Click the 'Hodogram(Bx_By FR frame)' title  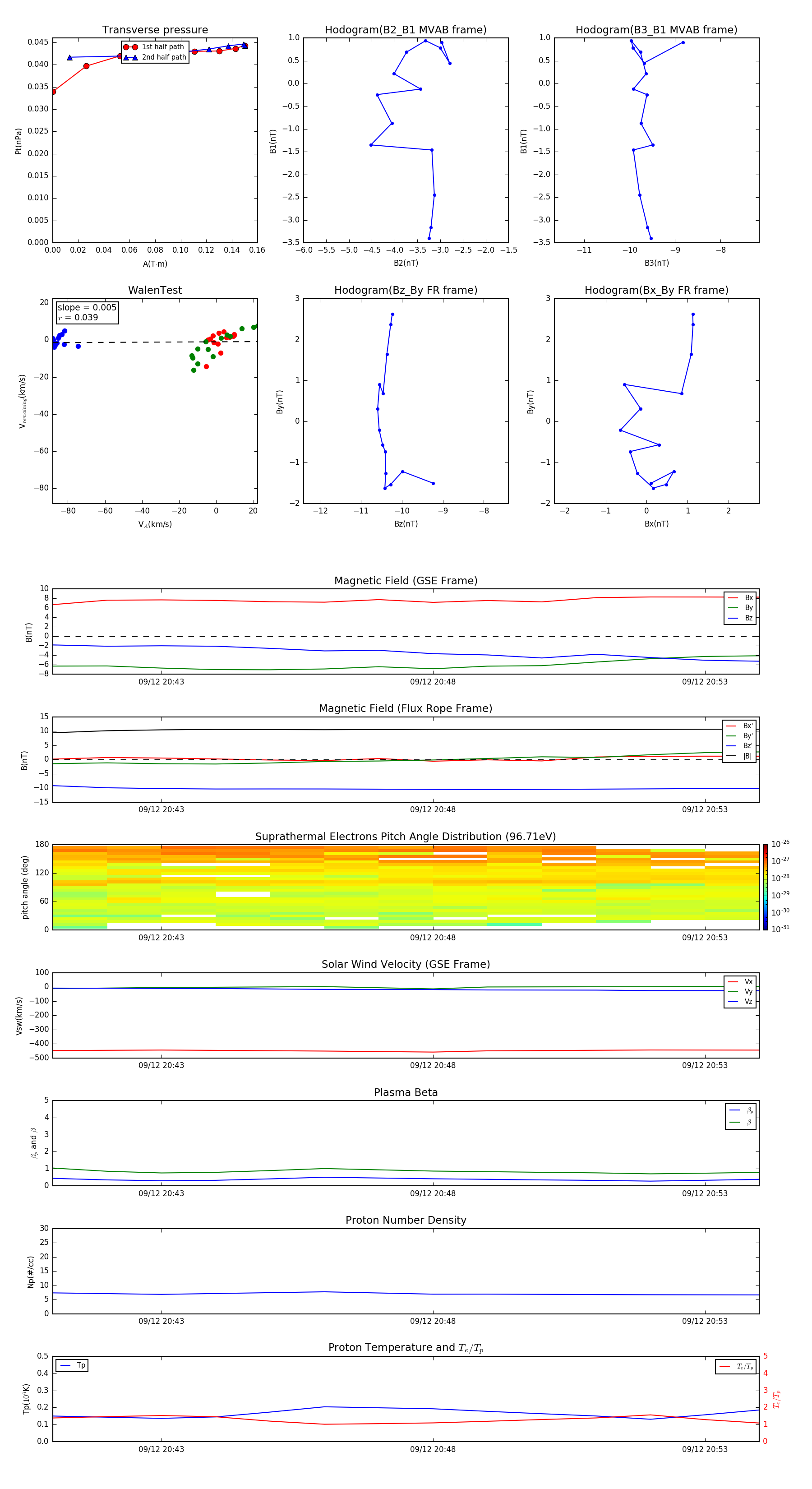pos(656,290)
